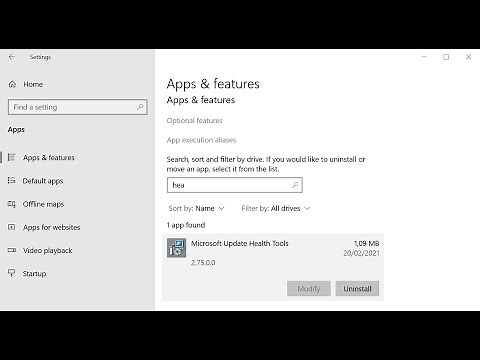Viewport: 480px width, 360px height.
Task: Open the Sort by Name dropdown
Action: (197, 208)
